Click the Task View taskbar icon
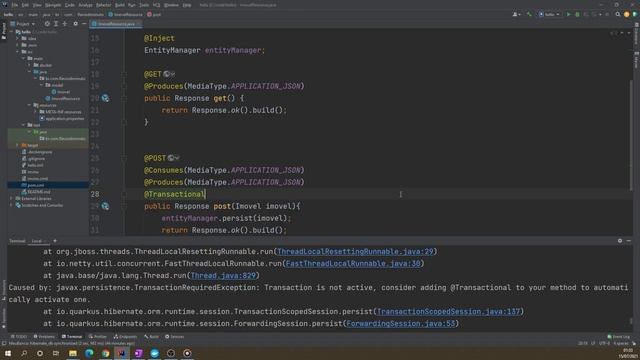640x360 pixels. coord(56,353)
